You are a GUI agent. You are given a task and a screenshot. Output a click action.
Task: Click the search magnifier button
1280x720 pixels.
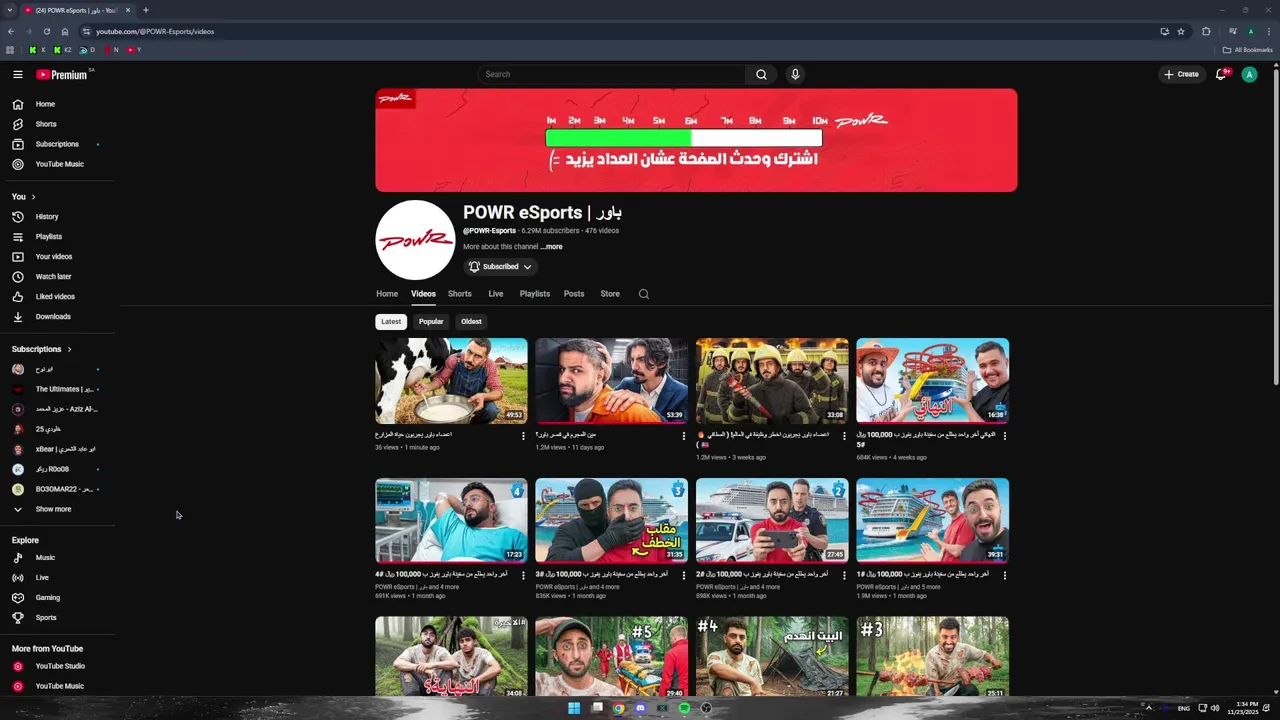coord(761,74)
